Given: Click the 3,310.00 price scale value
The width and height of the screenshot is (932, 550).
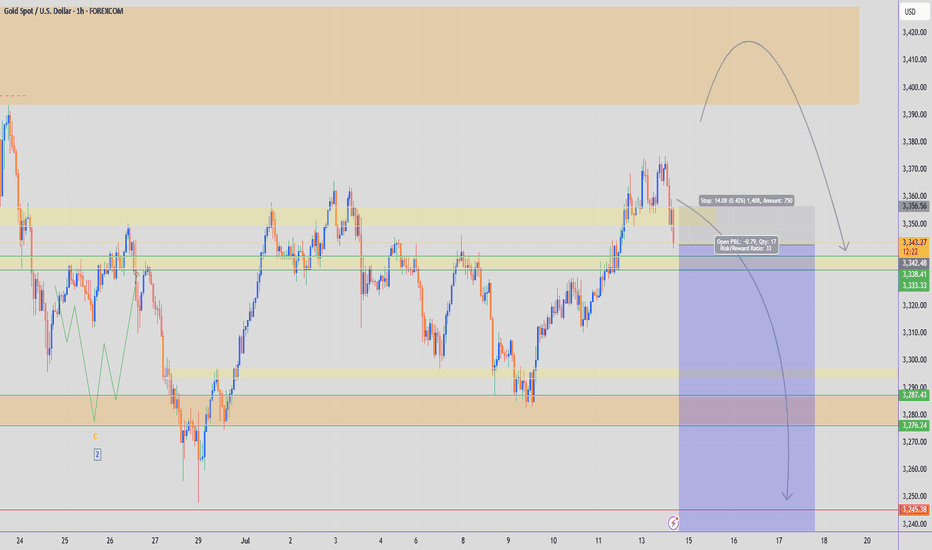Looking at the screenshot, I should [x=915, y=332].
